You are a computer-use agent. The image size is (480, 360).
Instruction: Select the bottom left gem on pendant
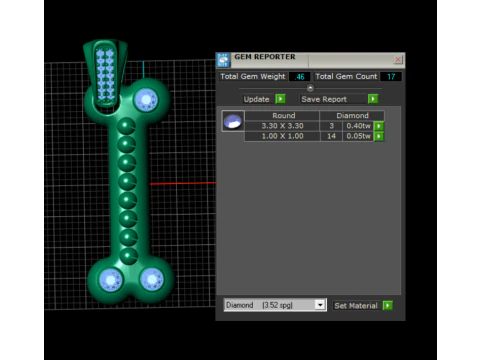point(111,280)
